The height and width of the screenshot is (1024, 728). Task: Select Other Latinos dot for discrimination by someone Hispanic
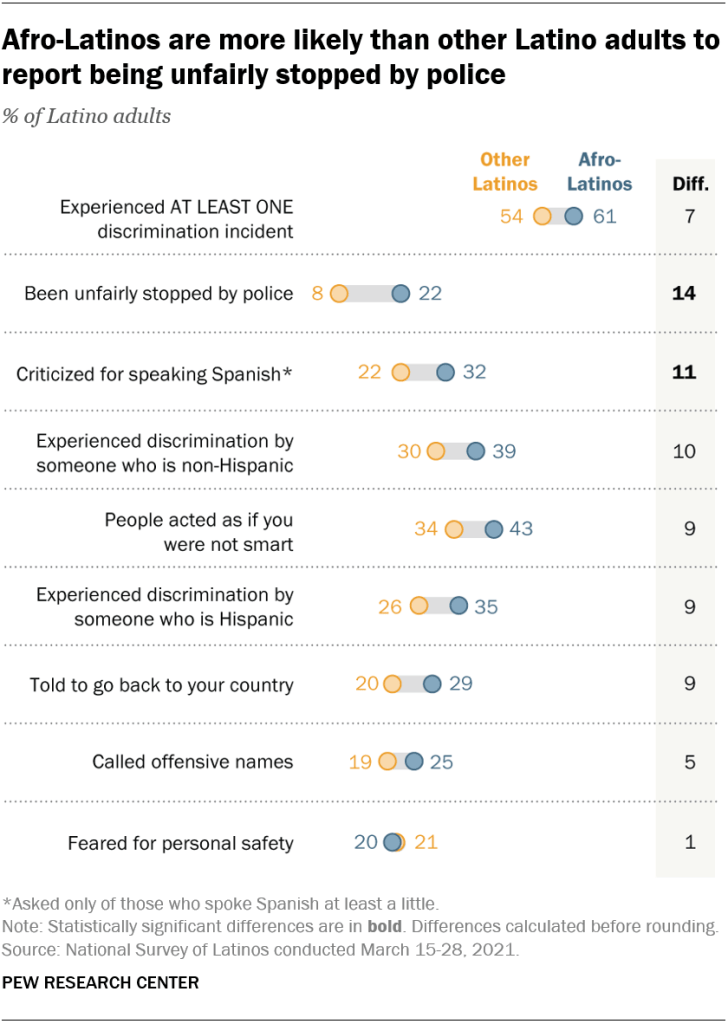(419, 606)
